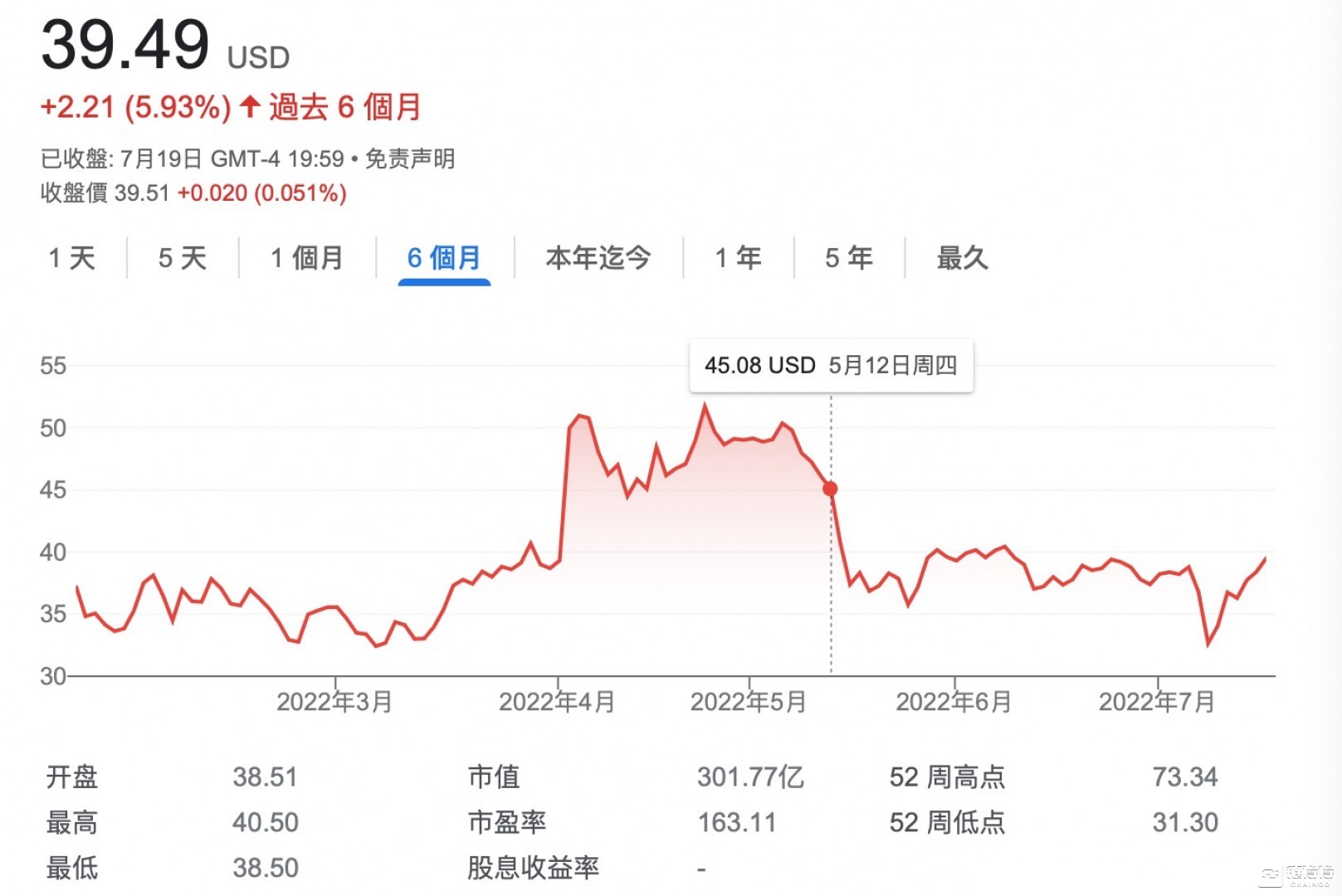The image size is (1342, 896).
Task: Click the large 39.49 price figure
Action: click(x=125, y=46)
